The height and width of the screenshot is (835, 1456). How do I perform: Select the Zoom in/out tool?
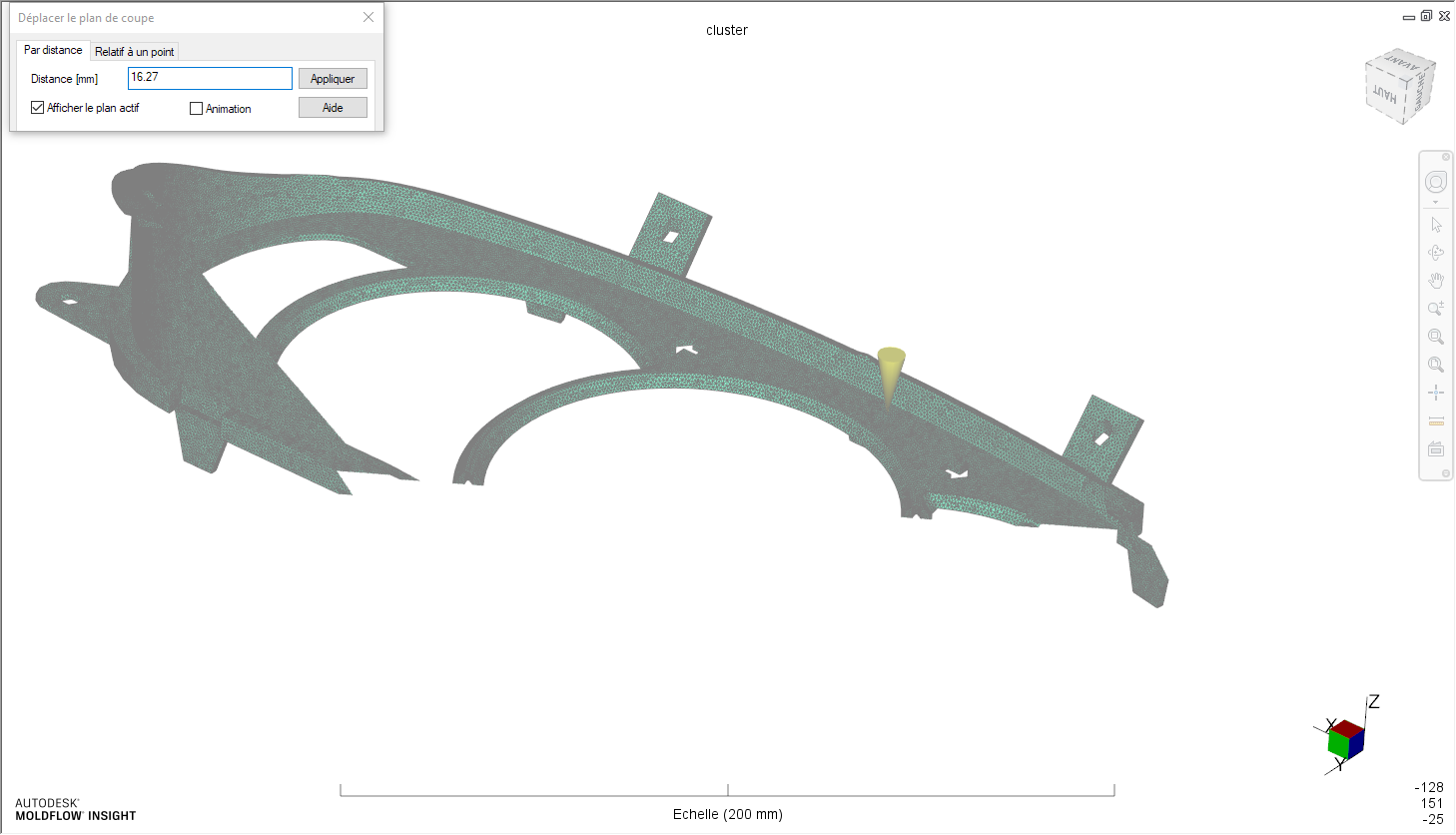(x=1436, y=309)
